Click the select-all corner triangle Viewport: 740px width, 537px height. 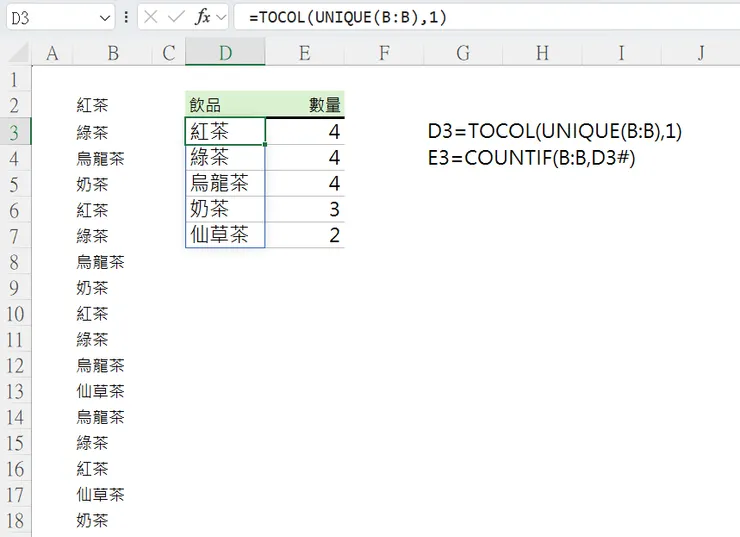19,53
